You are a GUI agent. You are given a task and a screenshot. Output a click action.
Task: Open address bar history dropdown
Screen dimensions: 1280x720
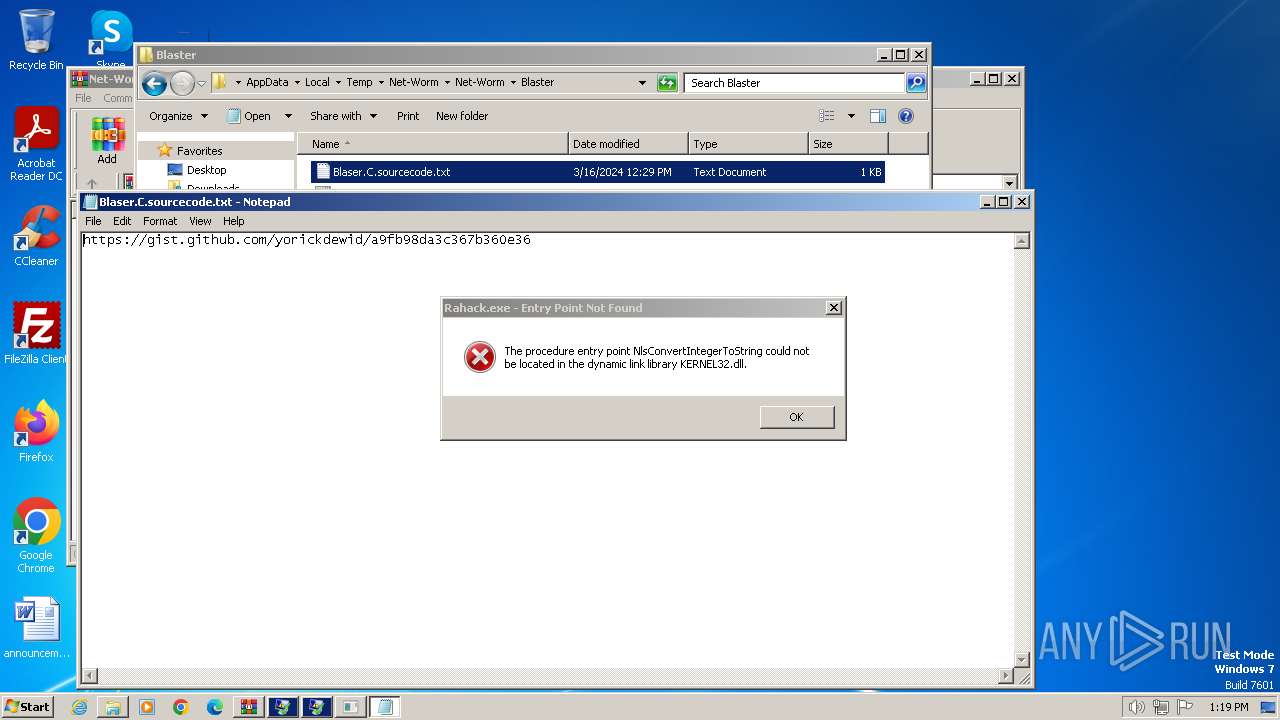click(x=642, y=83)
